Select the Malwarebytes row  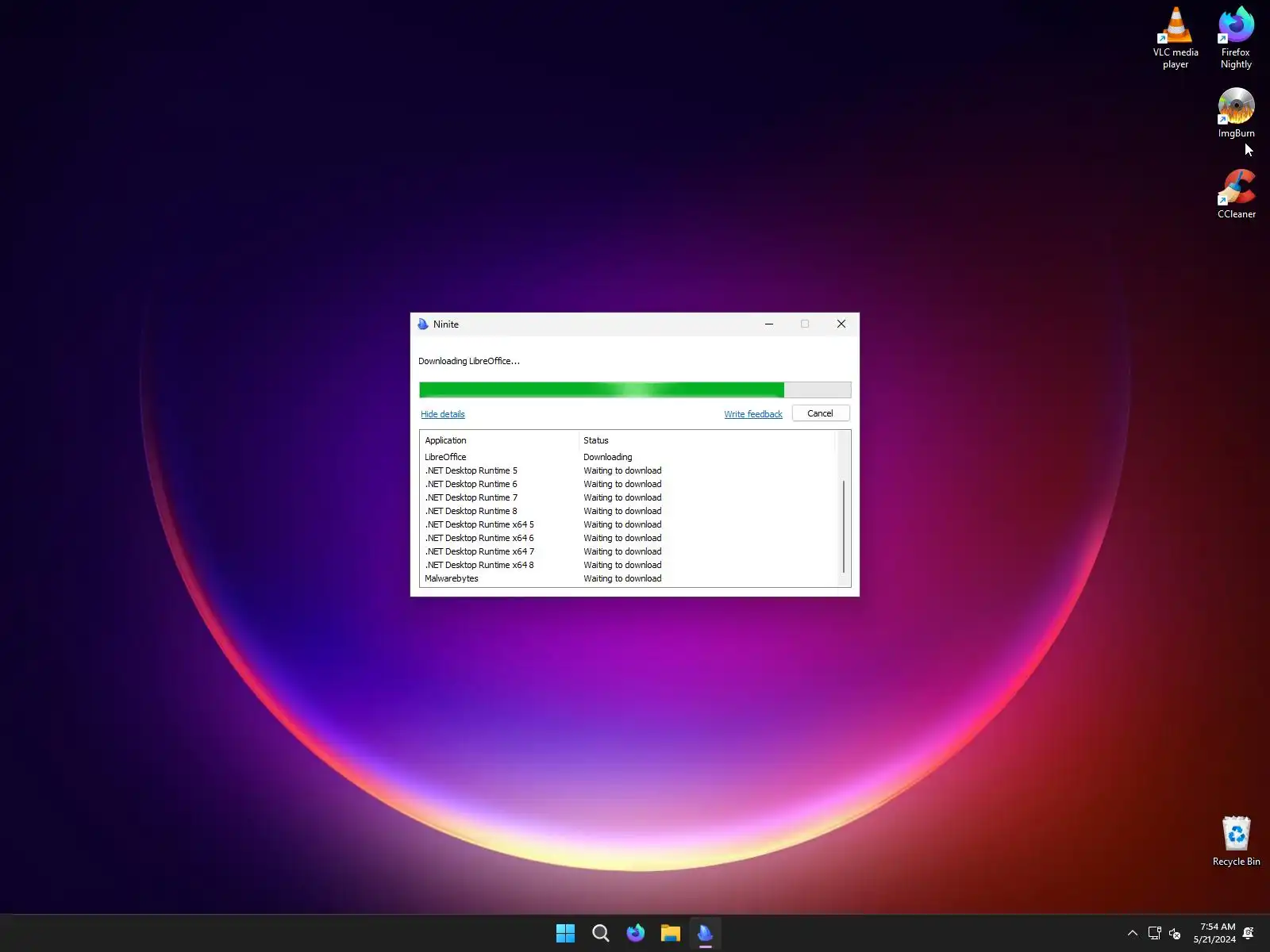pyautogui.click(x=628, y=578)
